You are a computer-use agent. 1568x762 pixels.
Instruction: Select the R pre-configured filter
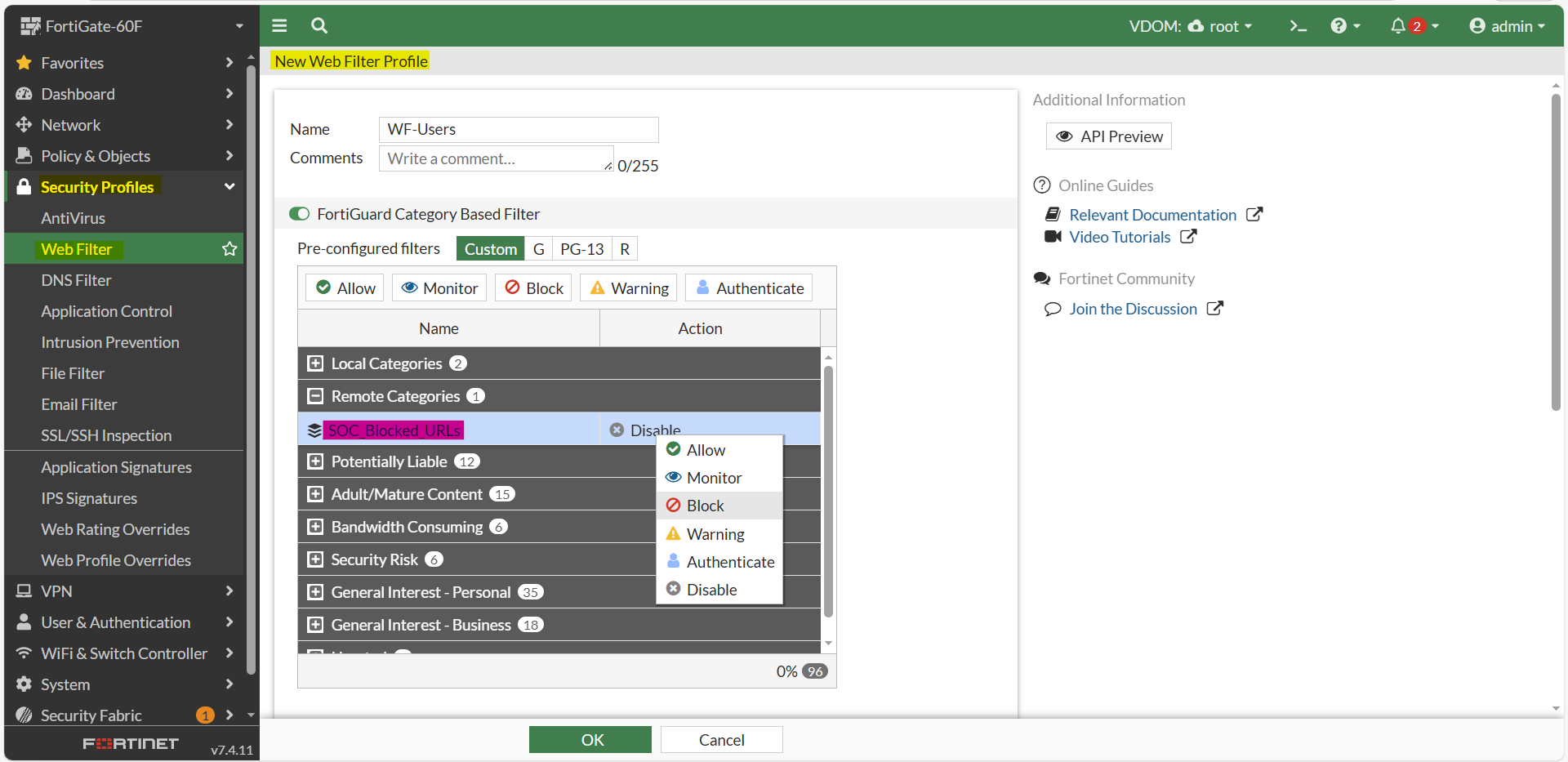pos(625,249)
